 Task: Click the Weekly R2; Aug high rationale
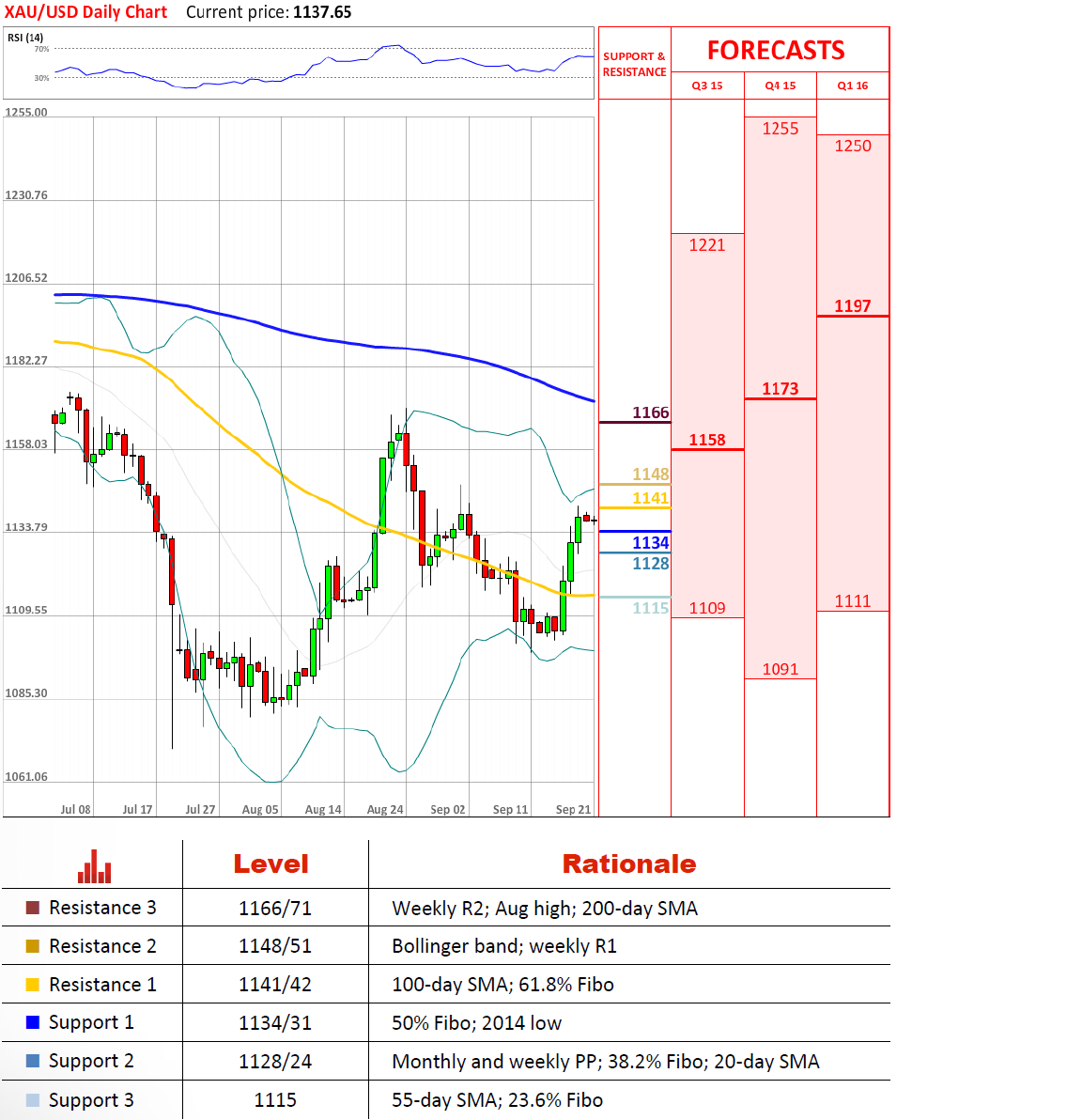coord(545,909)
